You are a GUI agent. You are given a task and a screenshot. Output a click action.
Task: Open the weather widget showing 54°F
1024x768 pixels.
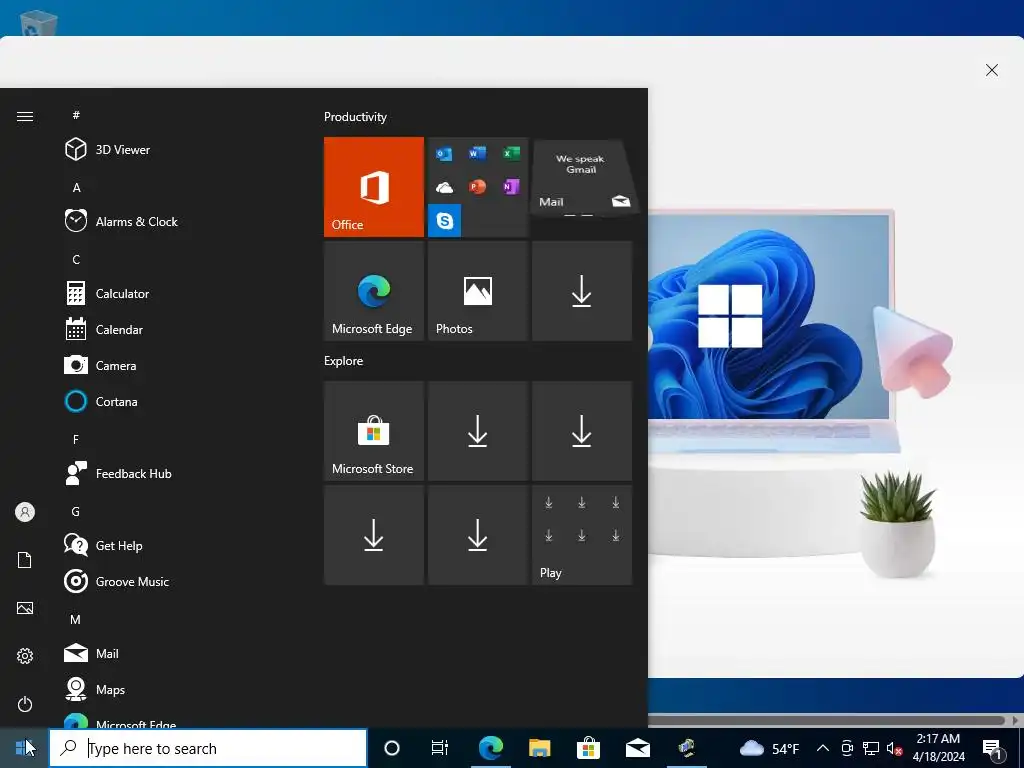click(x=769, y=748)
